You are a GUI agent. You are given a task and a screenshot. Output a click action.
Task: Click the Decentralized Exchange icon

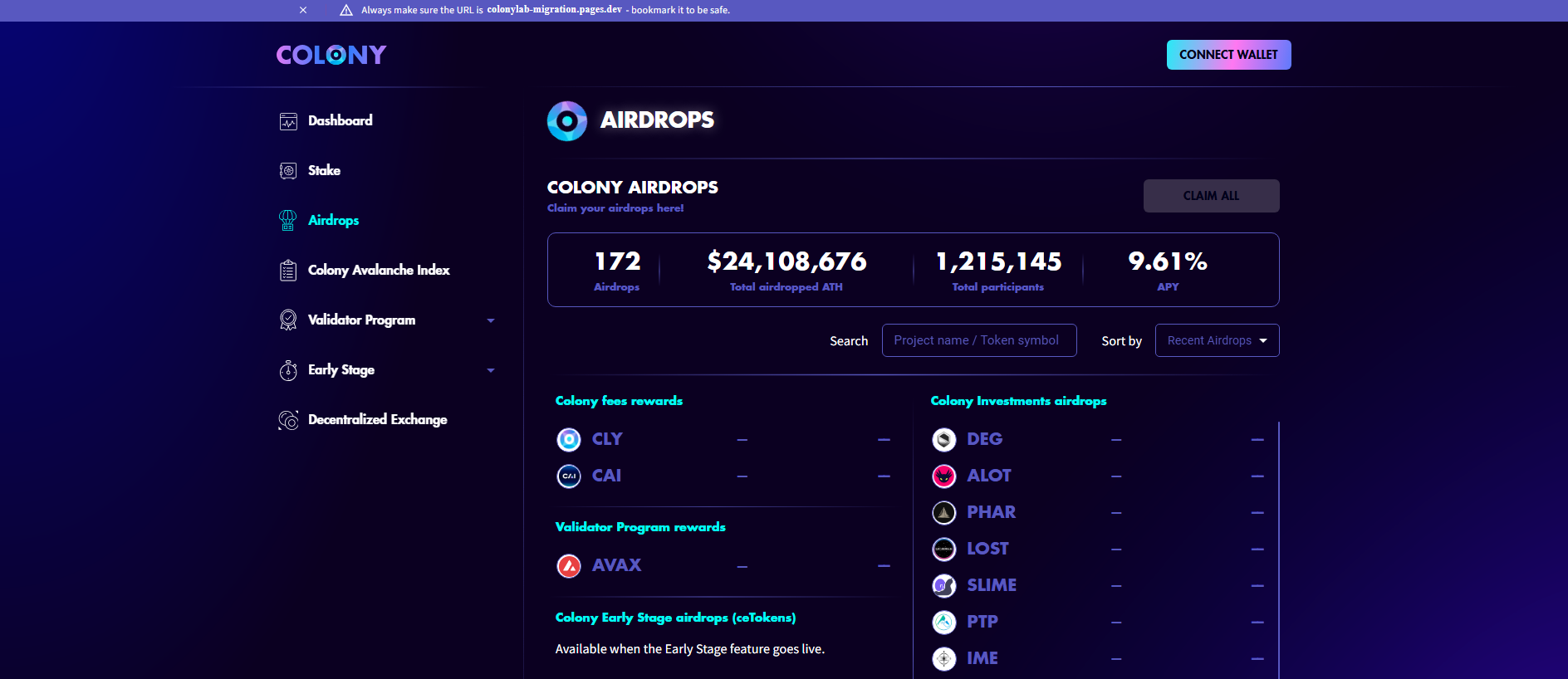click(x=288, y=420)
